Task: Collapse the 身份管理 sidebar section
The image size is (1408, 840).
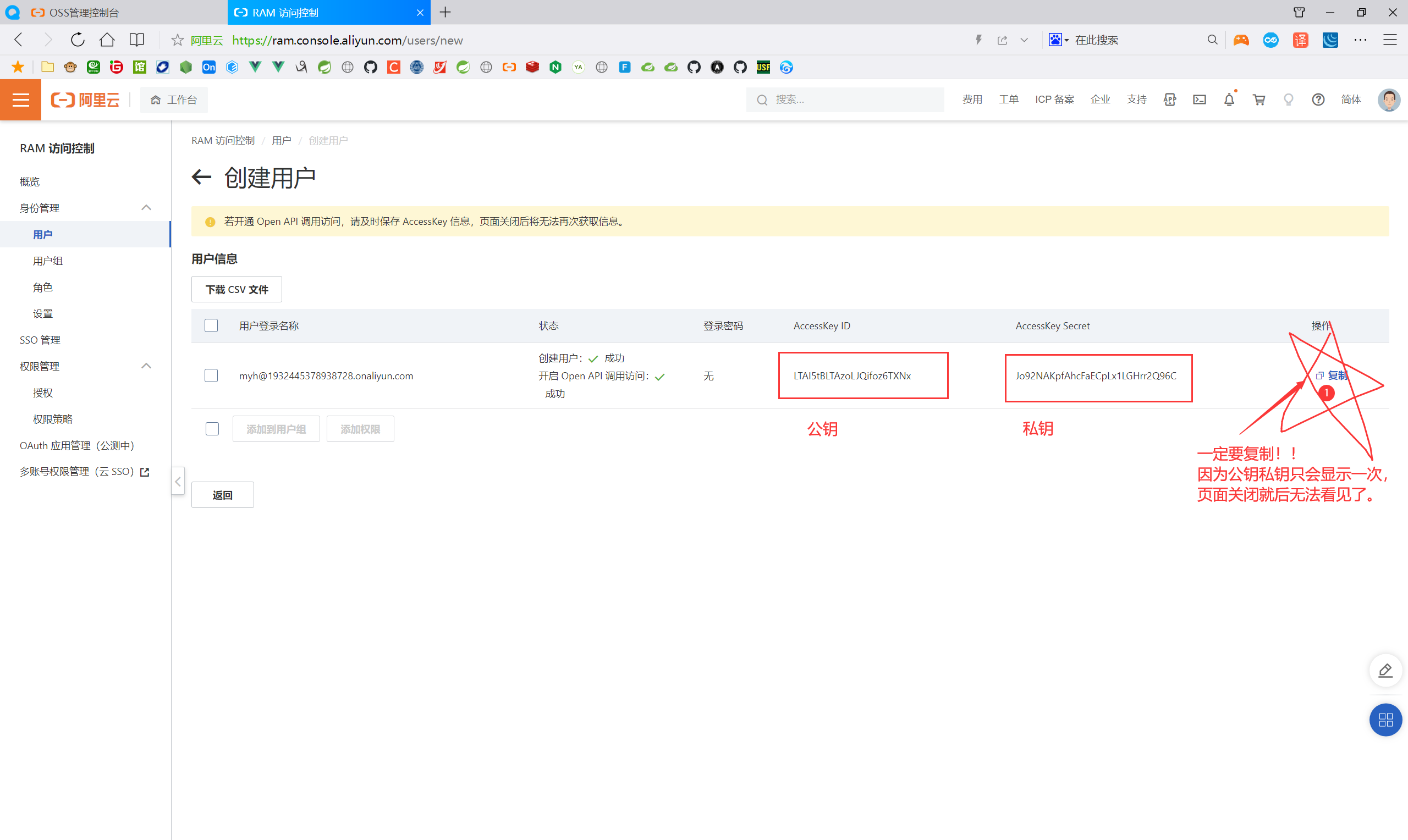Action: (146, 208)
